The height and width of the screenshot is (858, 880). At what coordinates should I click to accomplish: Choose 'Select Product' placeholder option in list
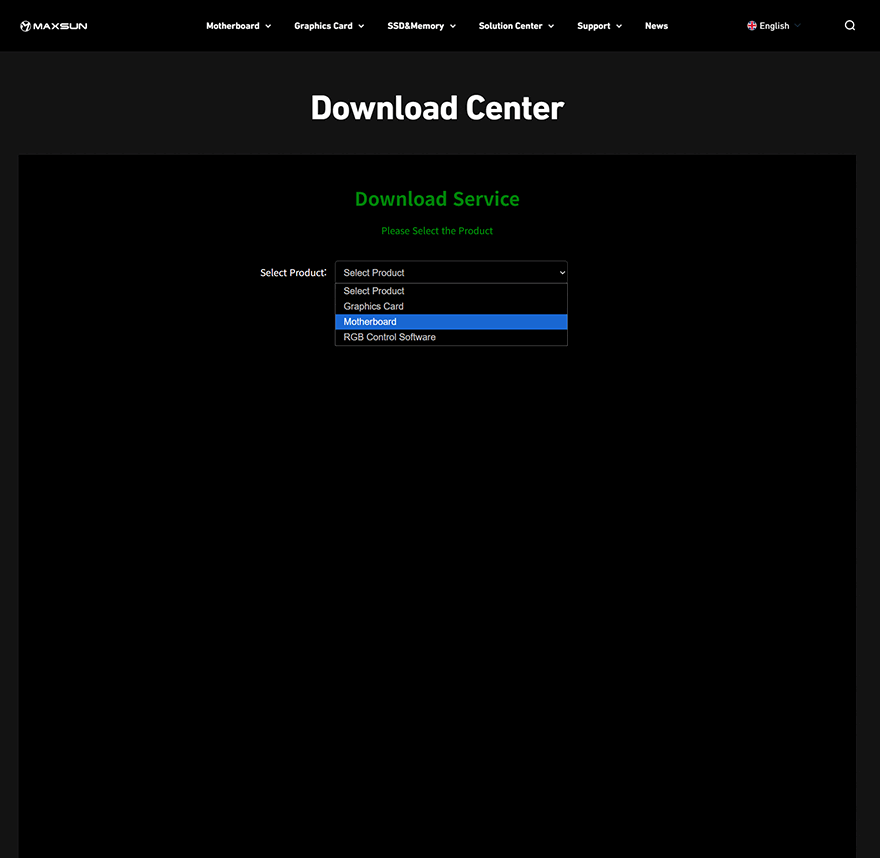point(451,291)
